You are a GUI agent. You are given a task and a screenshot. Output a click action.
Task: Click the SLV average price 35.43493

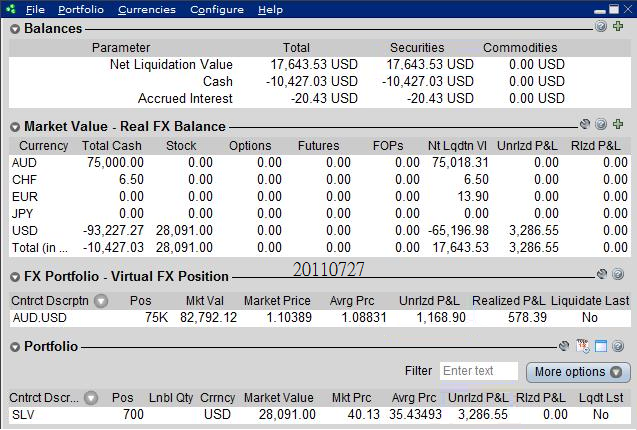[415, 415]
